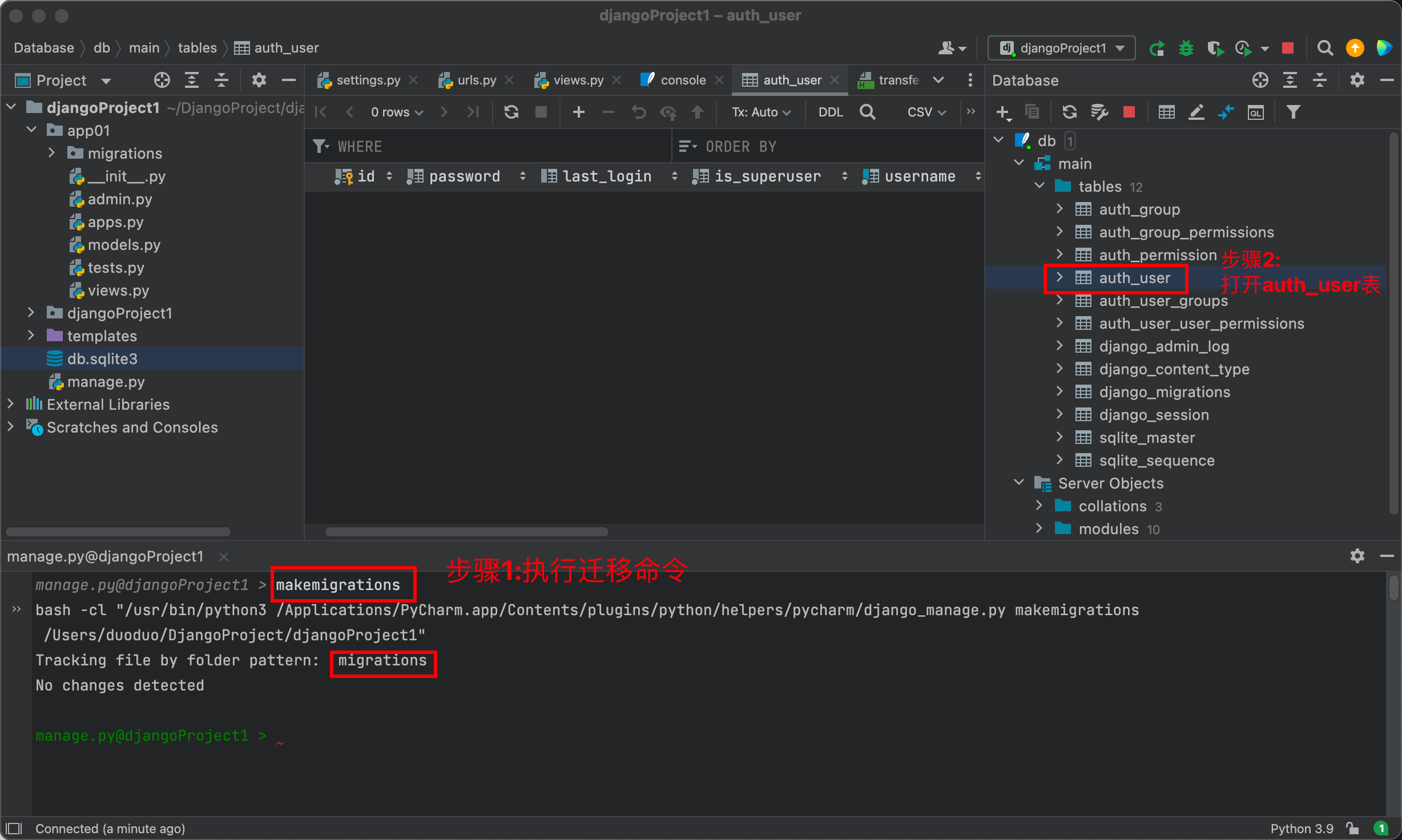Open Data Source Properties icon in Database toolbar
The image size is (1402, 840).
(x=1099, y=112)
